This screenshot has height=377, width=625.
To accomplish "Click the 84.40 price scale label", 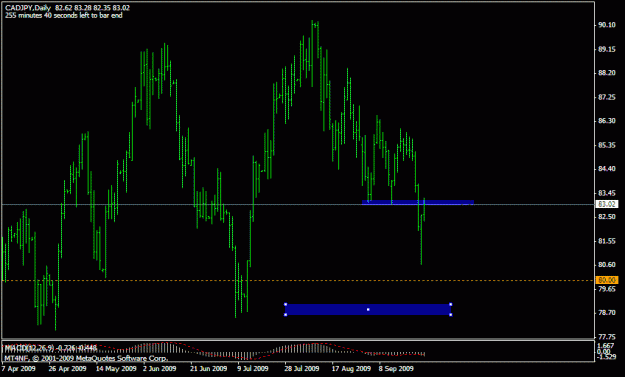I will 606,169.
